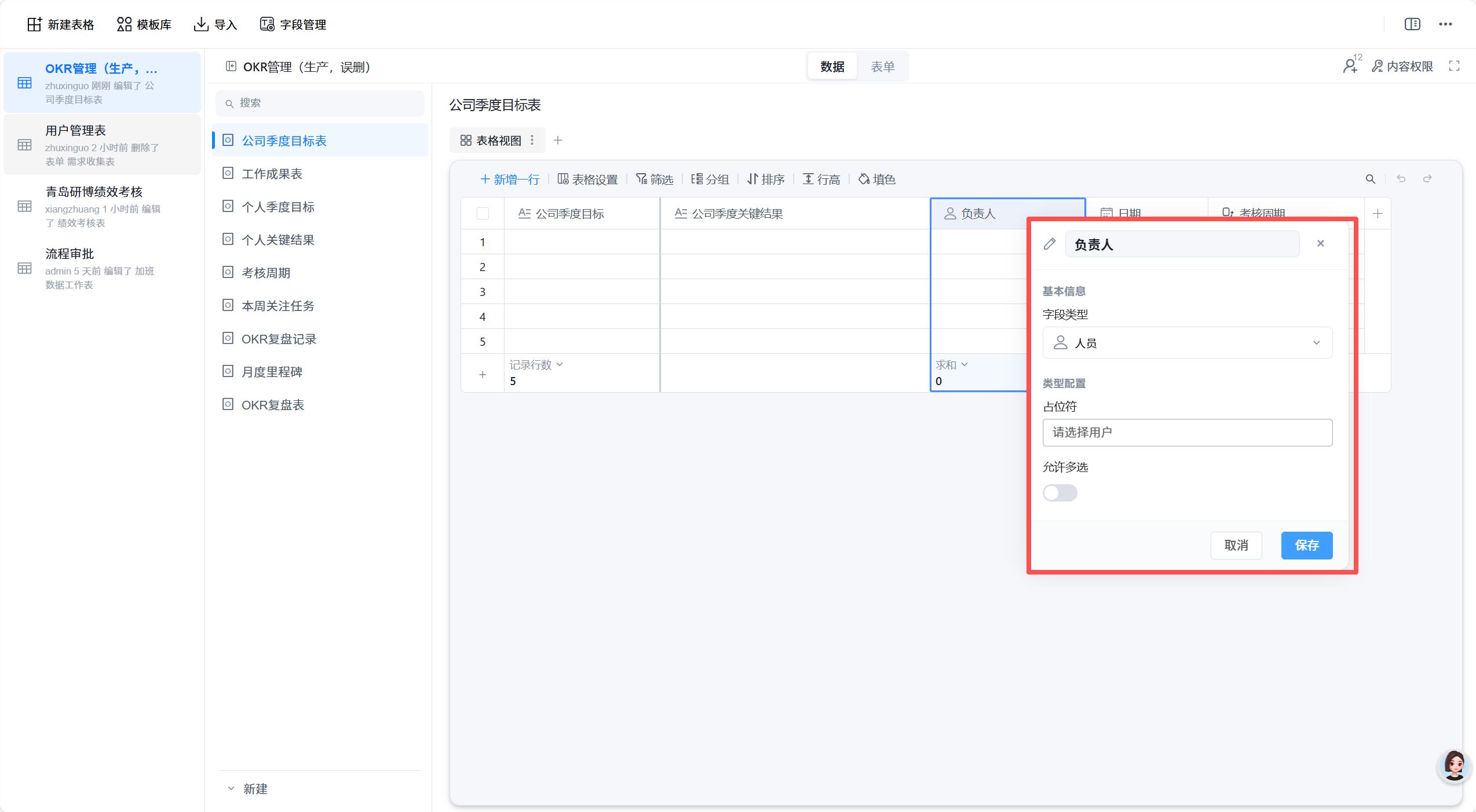1476x812 pixels.
Task: Expand the 字段类型 人员 dropdown
Action: (1188, 343)
